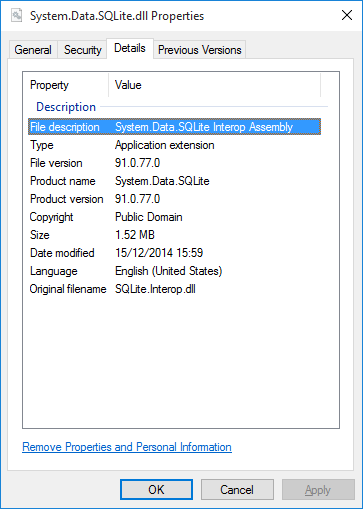363x509 pixels.
Task: Click the Public Domain value
Action: pos(149,217)
